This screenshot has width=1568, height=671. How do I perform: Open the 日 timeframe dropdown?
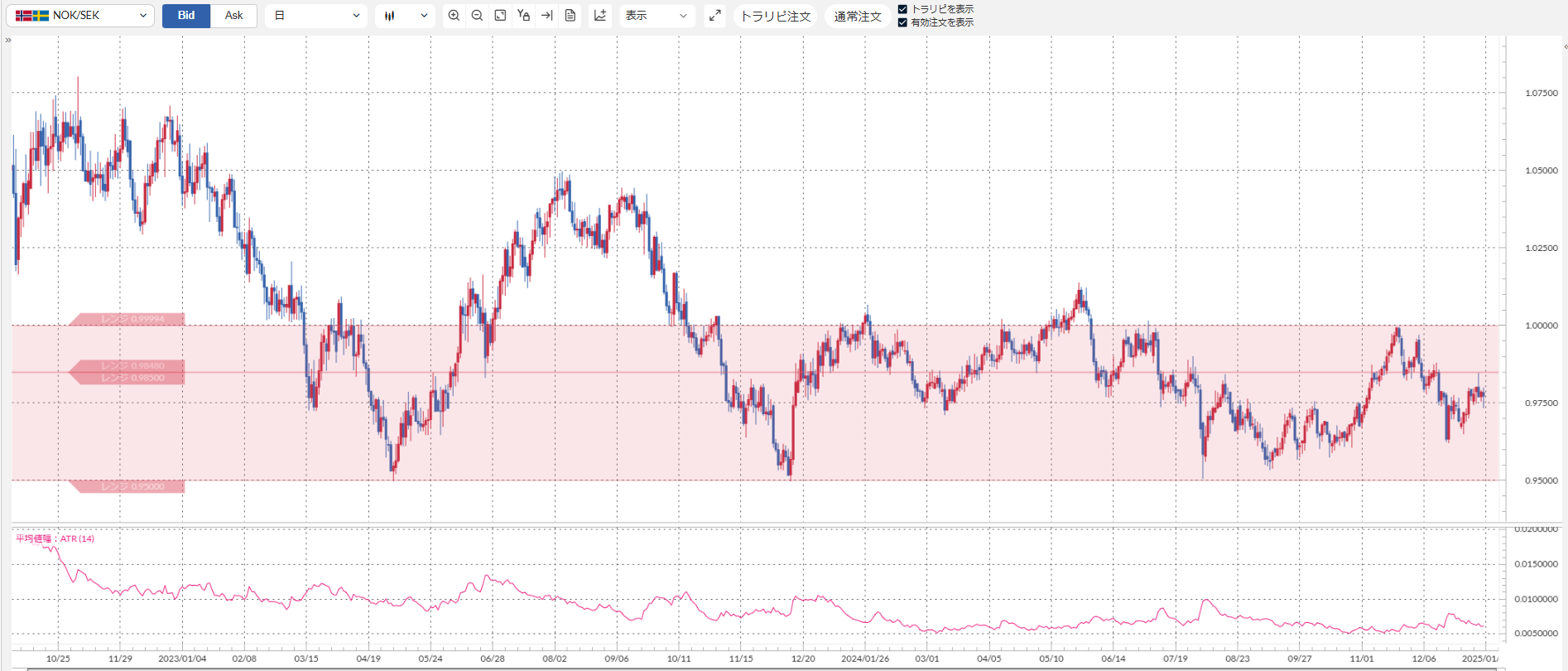coord(316,16)
